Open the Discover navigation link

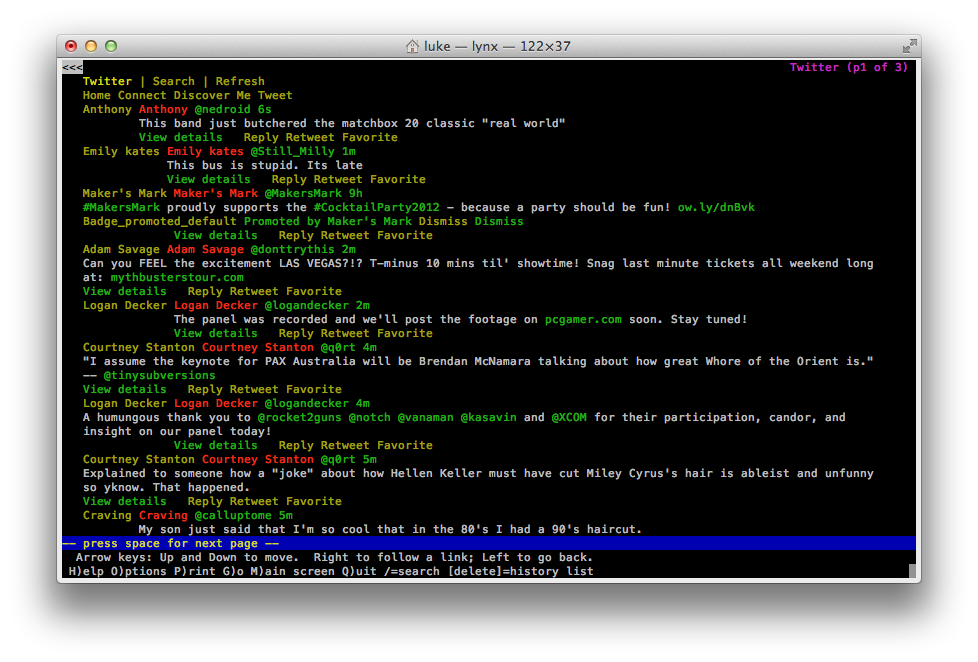[202, 96]
